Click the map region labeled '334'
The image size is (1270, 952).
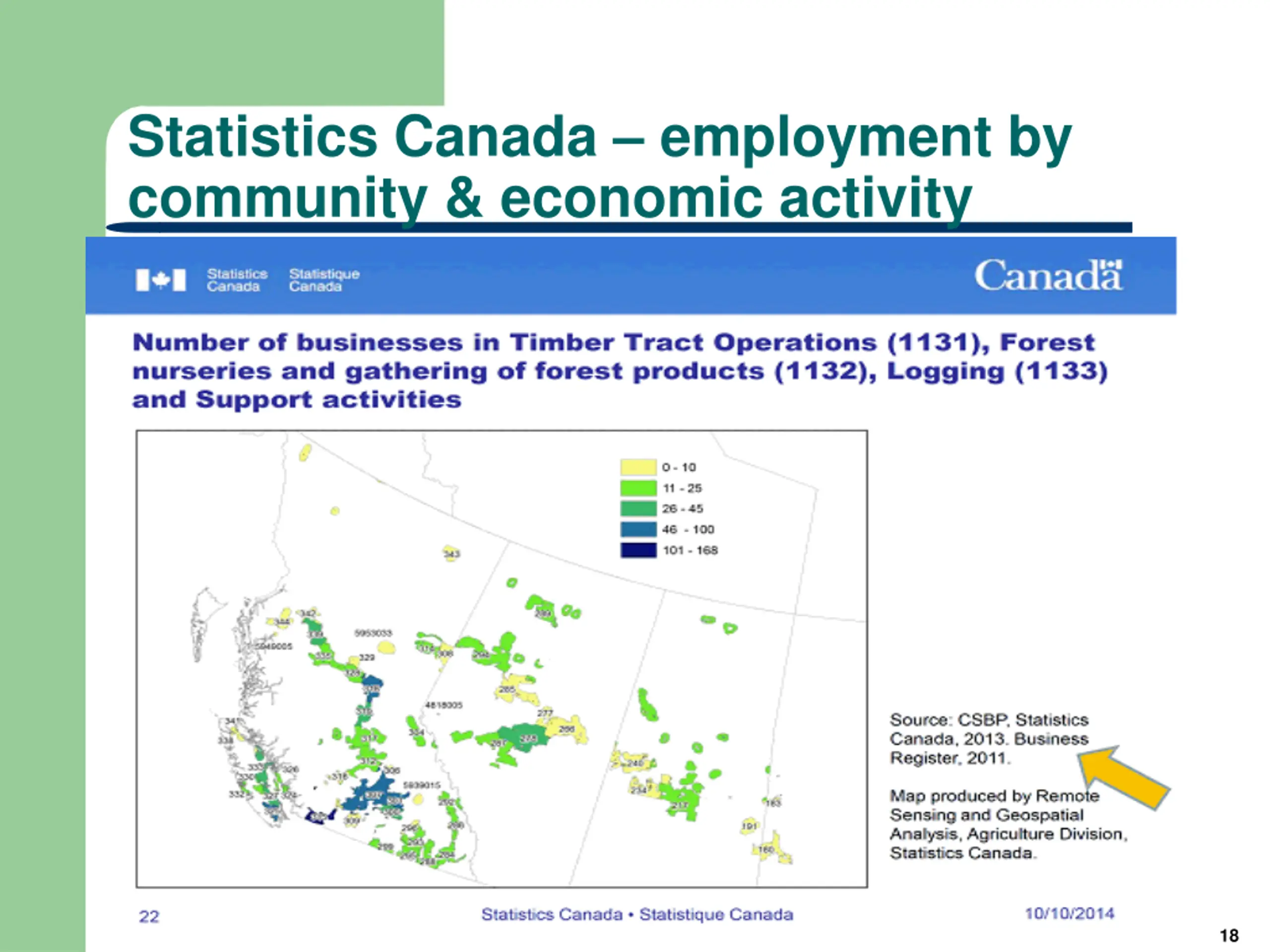coord(416,732)
